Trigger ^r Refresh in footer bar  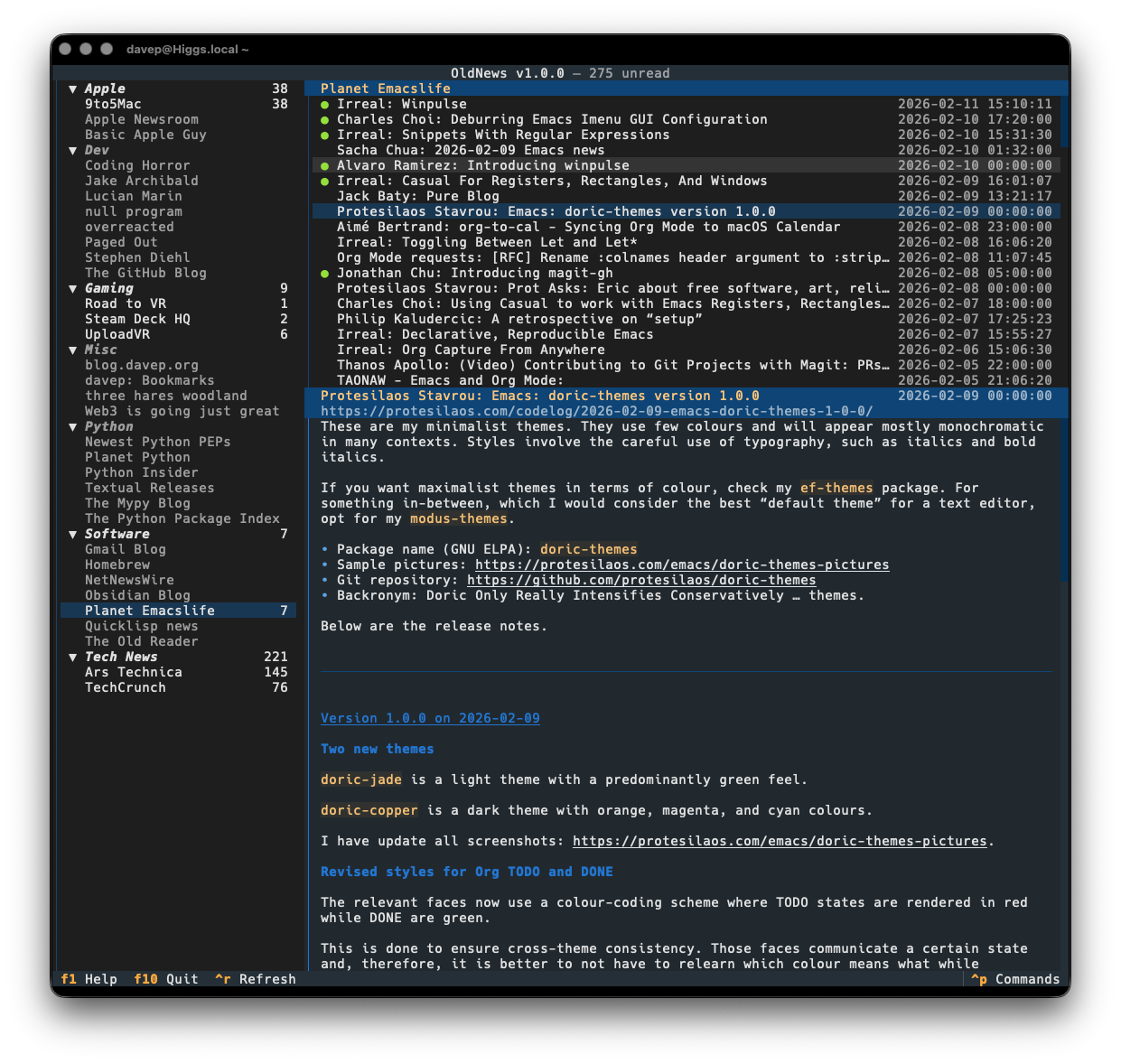(256, 979)
